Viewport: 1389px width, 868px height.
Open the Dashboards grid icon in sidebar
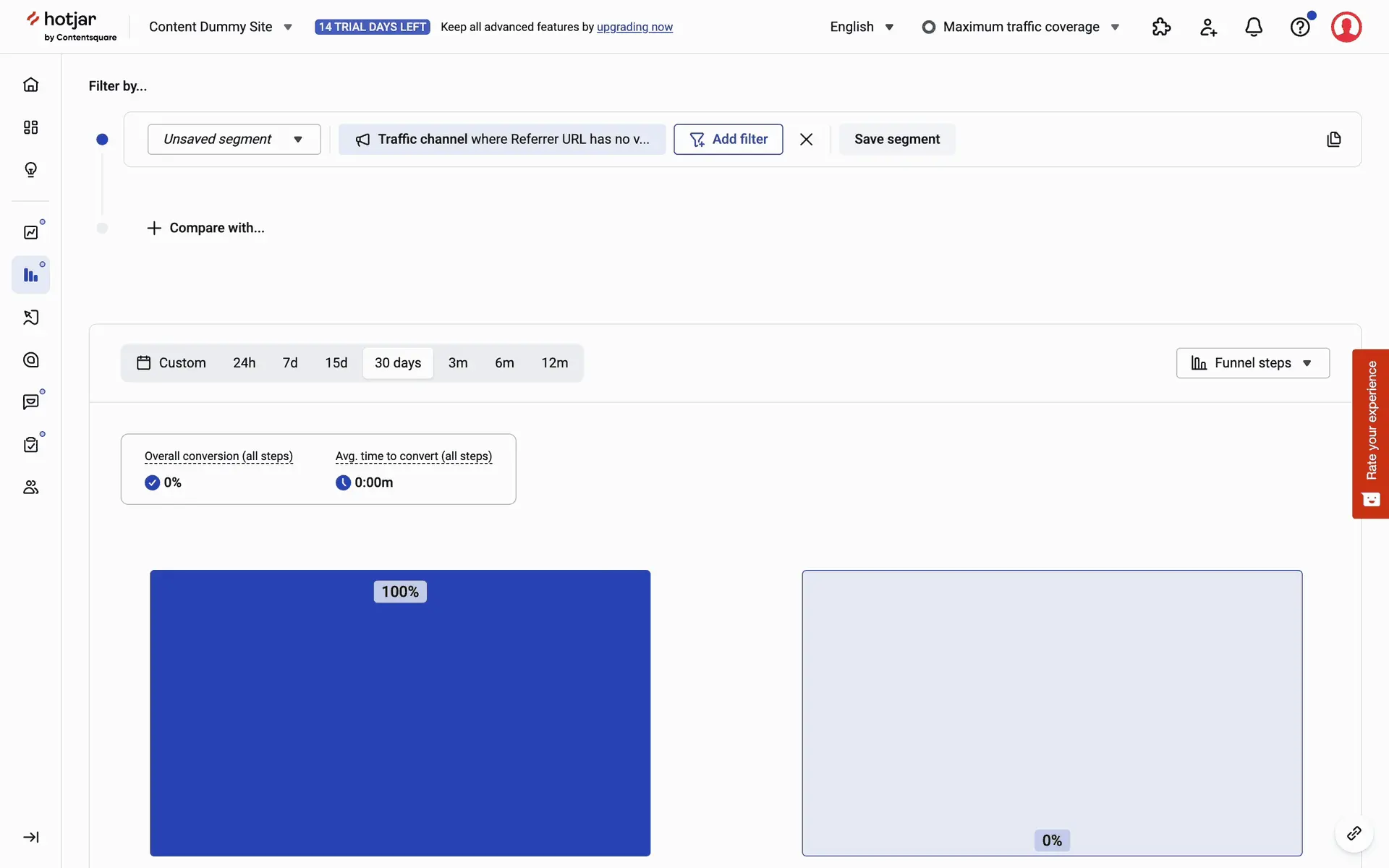[x=30, y=127]
